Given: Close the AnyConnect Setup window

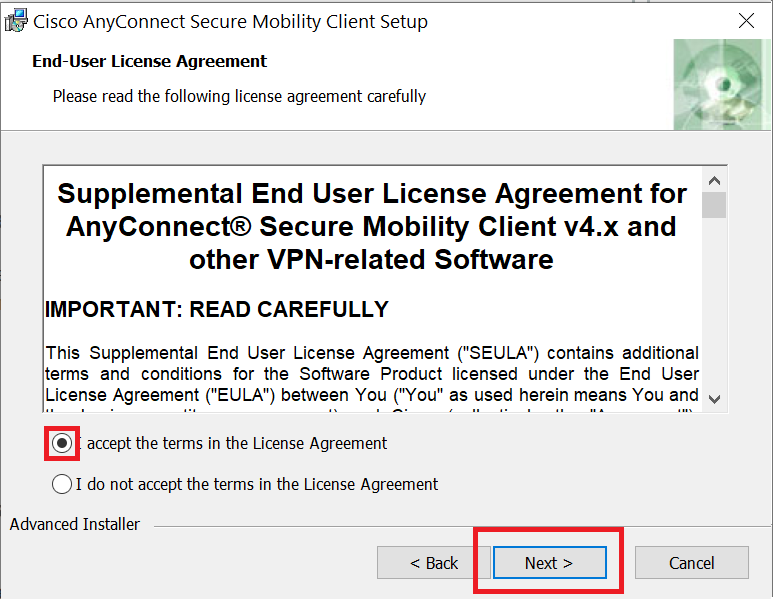Looking at the screenshot, I should (745, 21).
